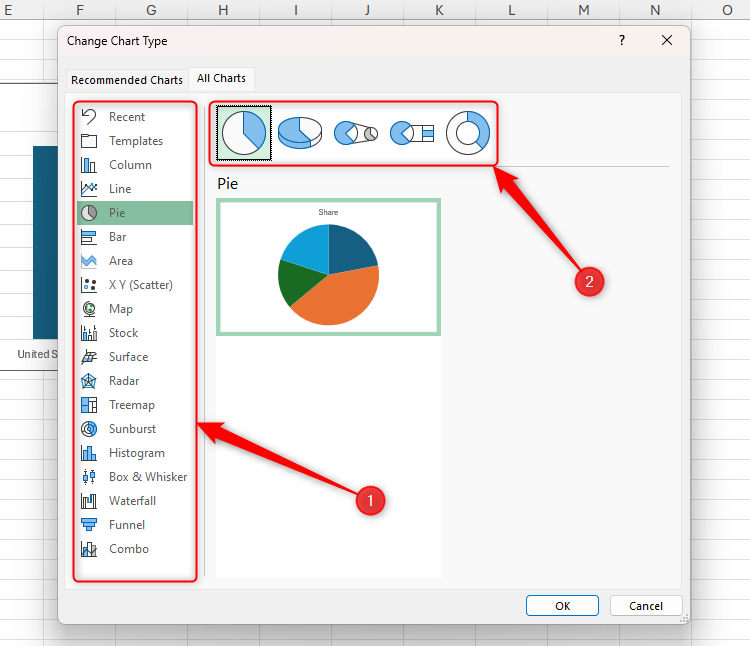Select the 3-D Pie chart subtype icon
This screenshot has height=646, width=750.
[x=299, y=133]
